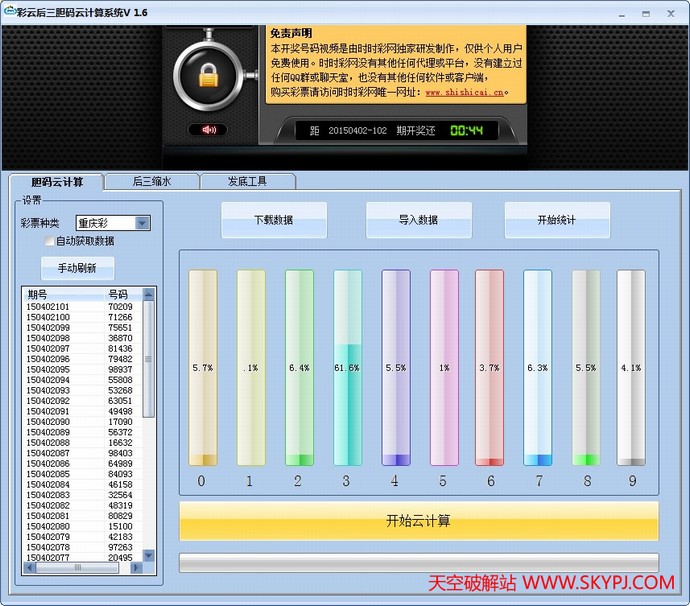This screenshot has height=606, width=690.
Task: Switch to the 后三缩水 tab
Action: (x=152, y=181)
